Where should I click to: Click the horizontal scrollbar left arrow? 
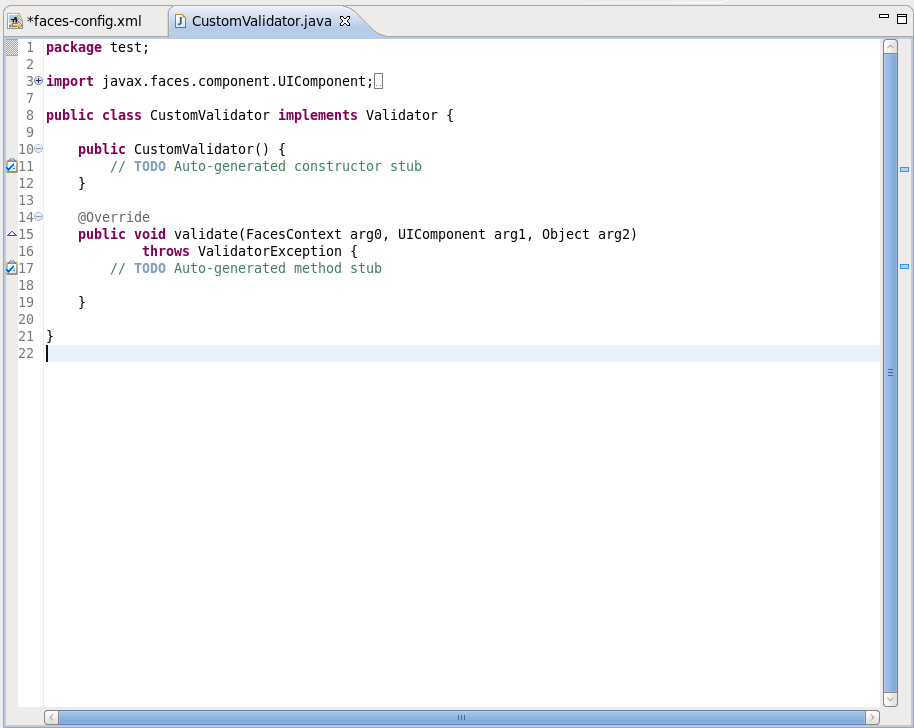point(51,717)
